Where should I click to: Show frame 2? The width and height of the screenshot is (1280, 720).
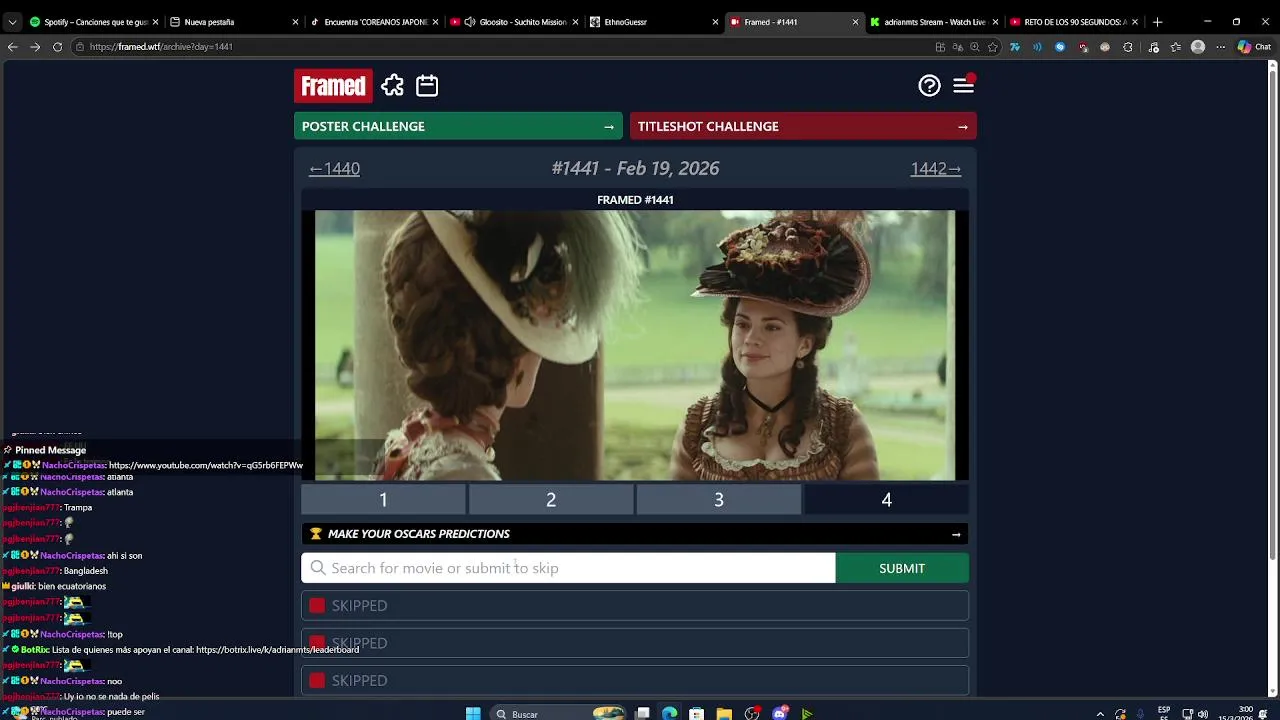551,499
